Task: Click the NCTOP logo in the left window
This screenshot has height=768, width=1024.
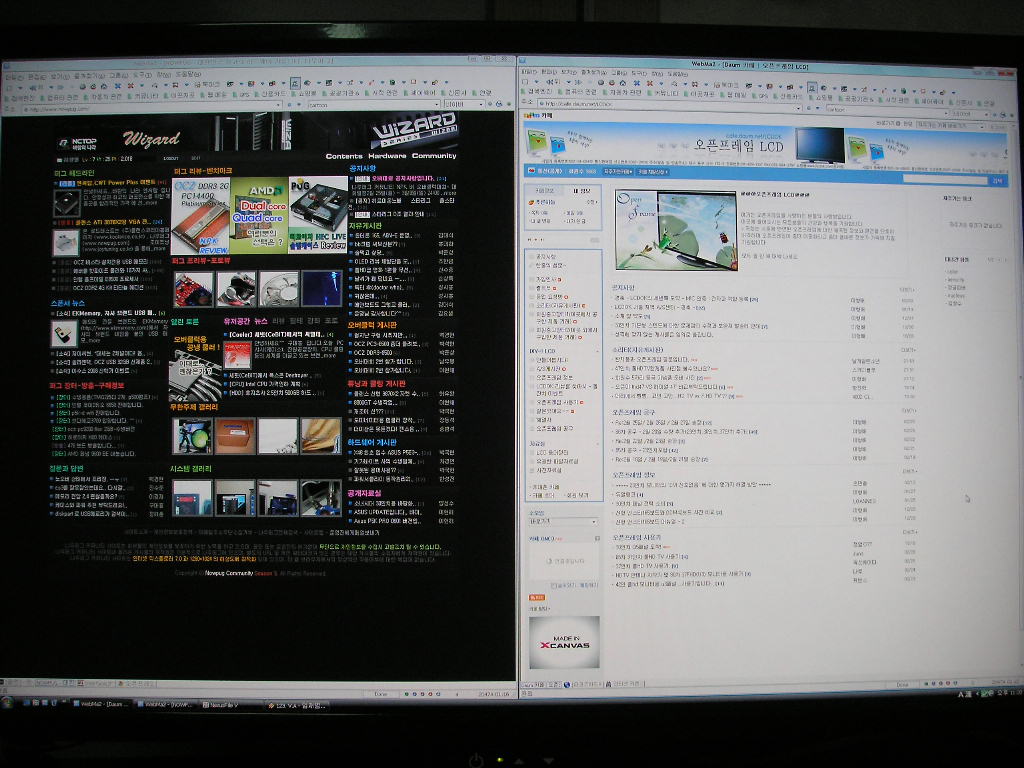Action: (x=77, y=142)
